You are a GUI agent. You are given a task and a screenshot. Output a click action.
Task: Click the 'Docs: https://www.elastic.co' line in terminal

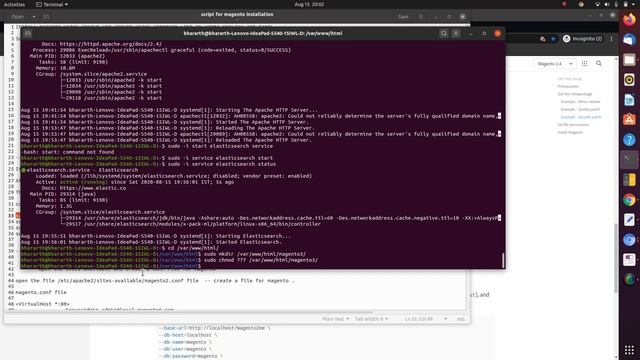[x=84, y=188]
